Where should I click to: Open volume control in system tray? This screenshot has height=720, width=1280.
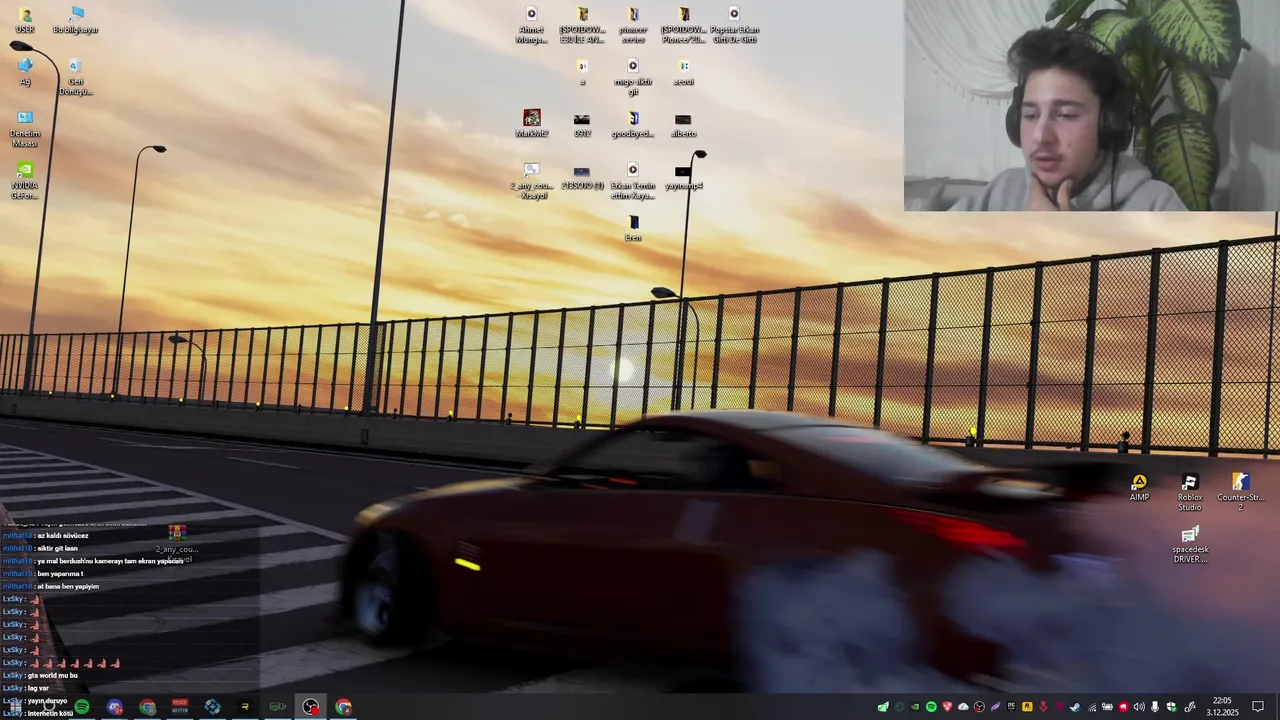1139,707
